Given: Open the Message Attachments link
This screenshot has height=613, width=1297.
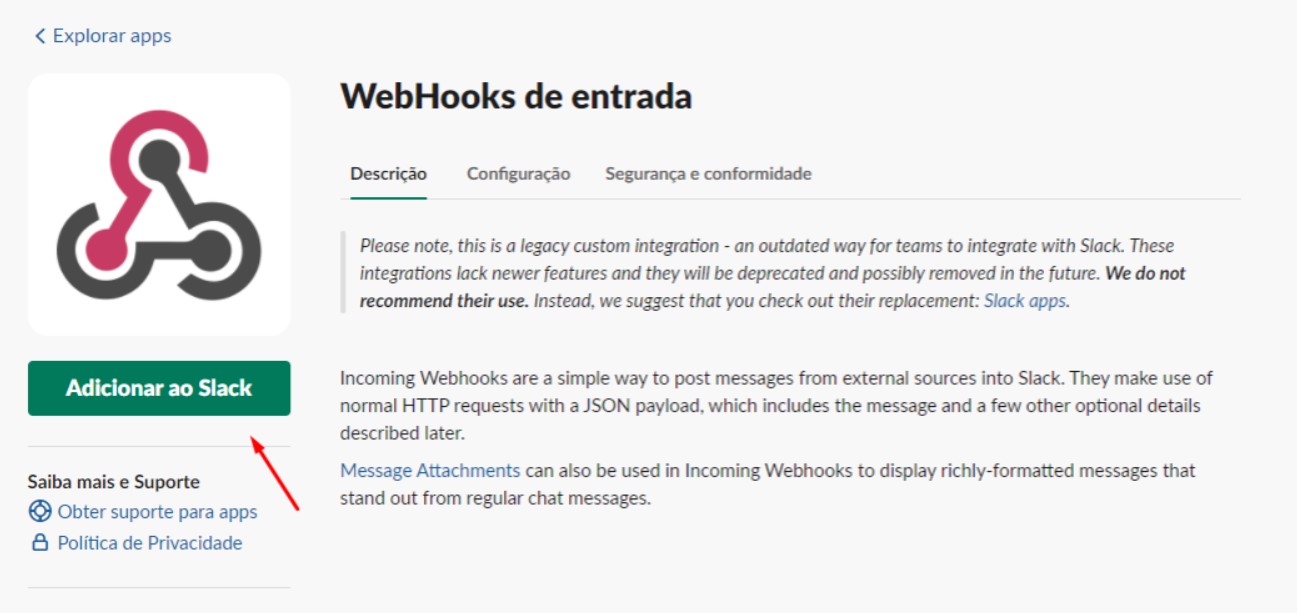Looking at the screenshot, I should click(430, 470).
